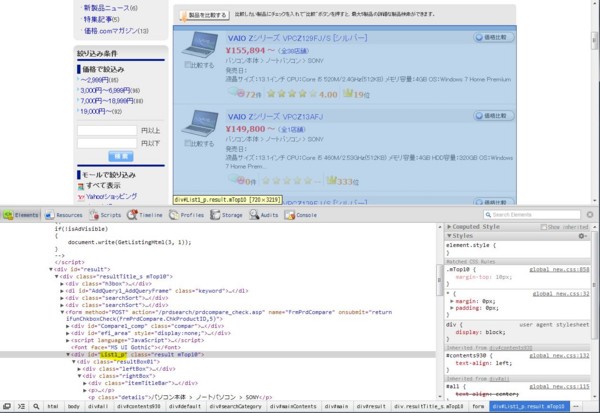Click the すべて表示 icon in sidebar

click(81, 186)
